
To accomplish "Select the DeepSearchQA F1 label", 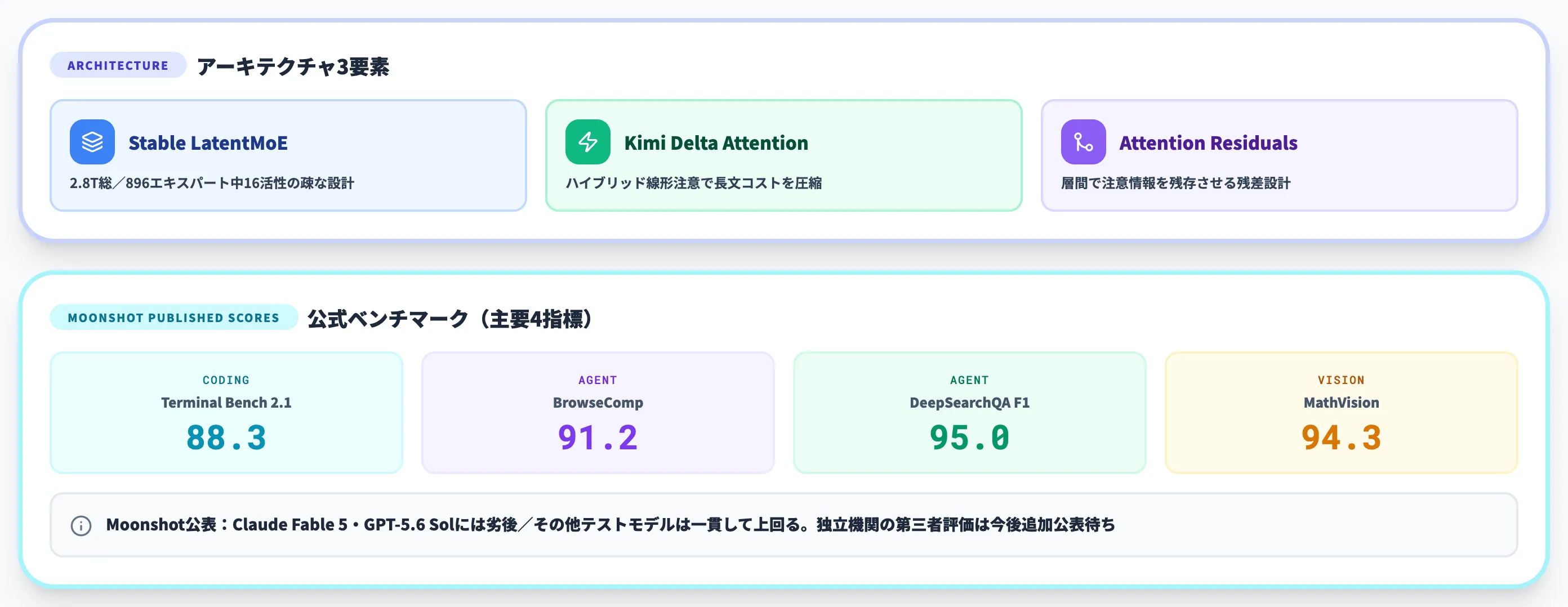I will (970, 403).
